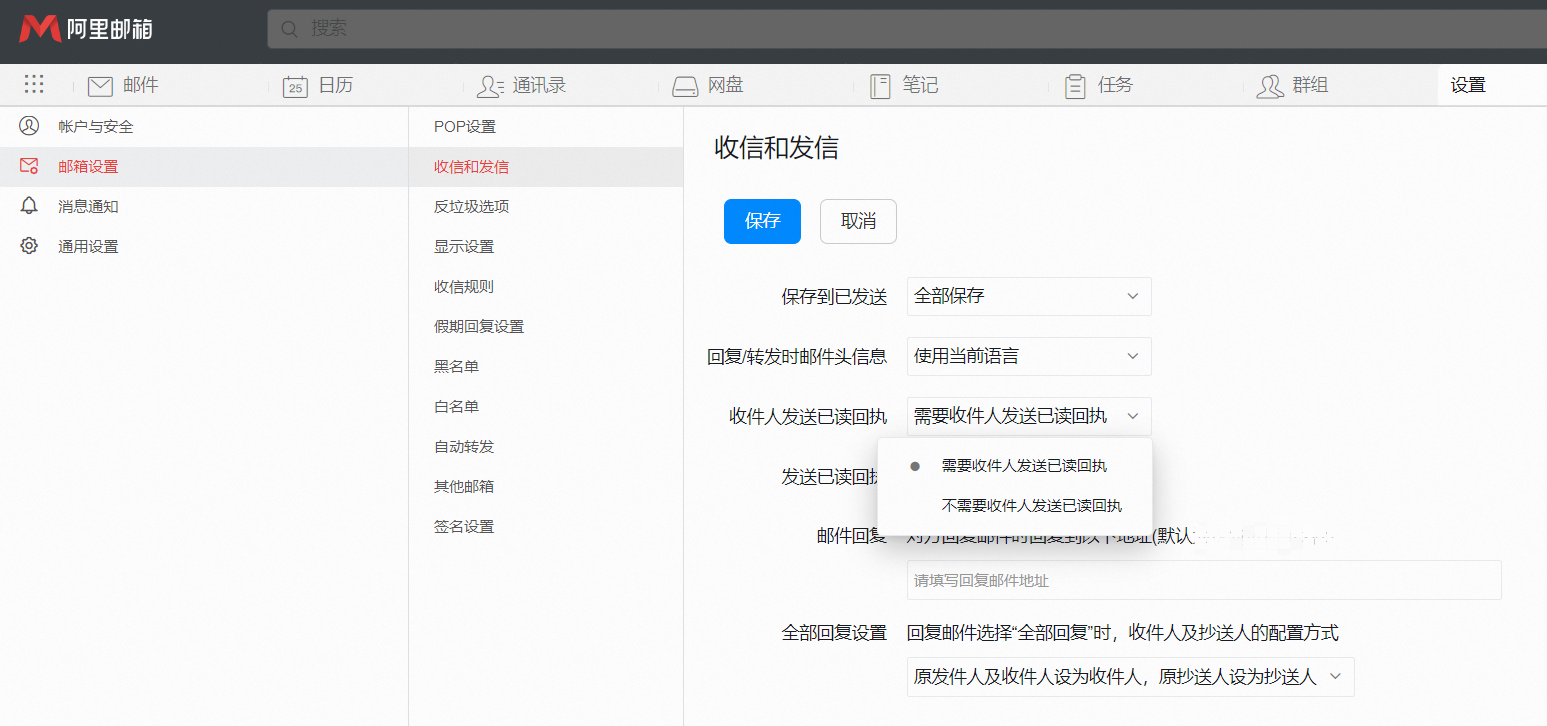
Task: Open 消息通知 settings category
Action: click(x=204, y=206)
